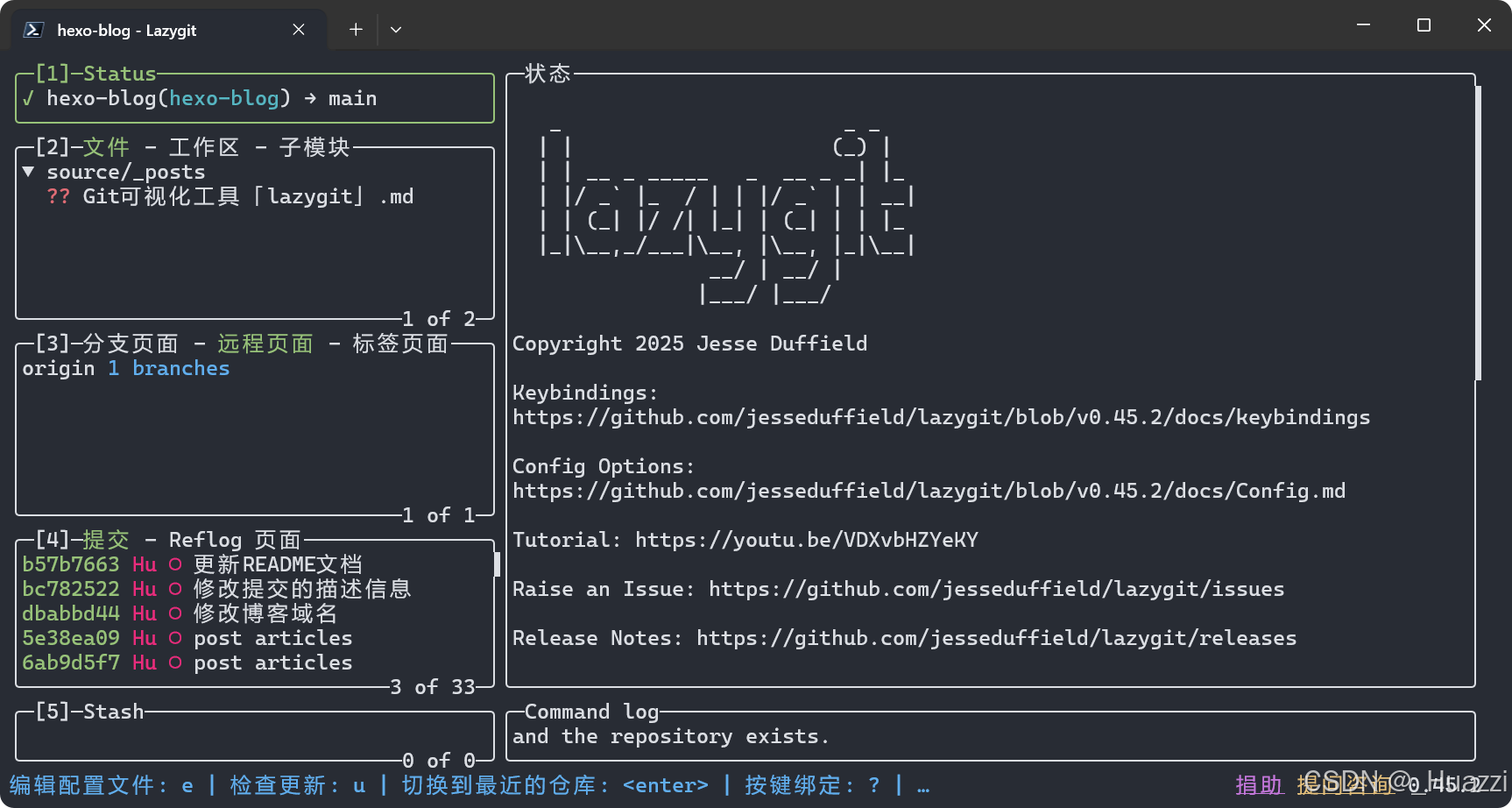The height and width of the screenshot is (808, 1512).
Task: Switch to the 标签页面 tab
Action: 400,344
